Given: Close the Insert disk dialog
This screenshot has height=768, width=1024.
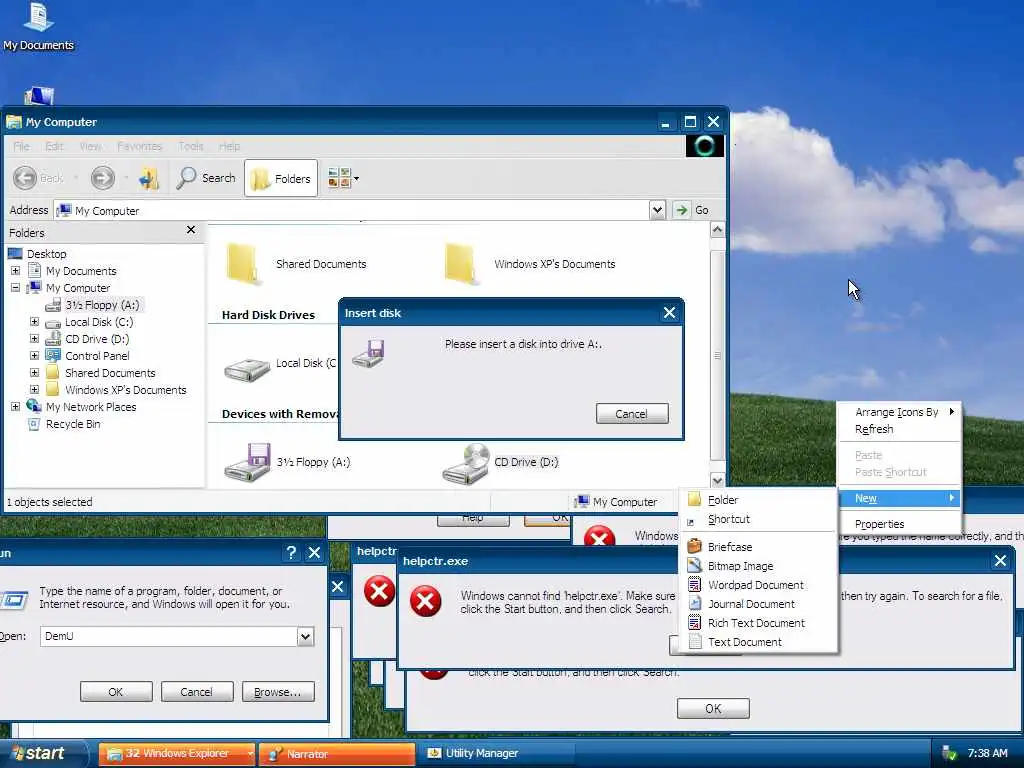Looking at the screenshot, I should 669,313.
